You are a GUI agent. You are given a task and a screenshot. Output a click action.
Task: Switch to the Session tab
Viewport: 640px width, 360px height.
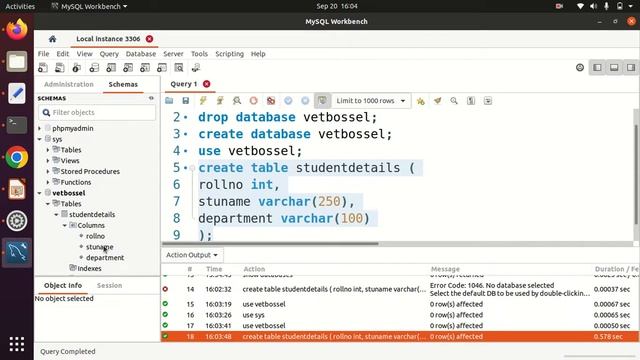click(x=109, y=285)
